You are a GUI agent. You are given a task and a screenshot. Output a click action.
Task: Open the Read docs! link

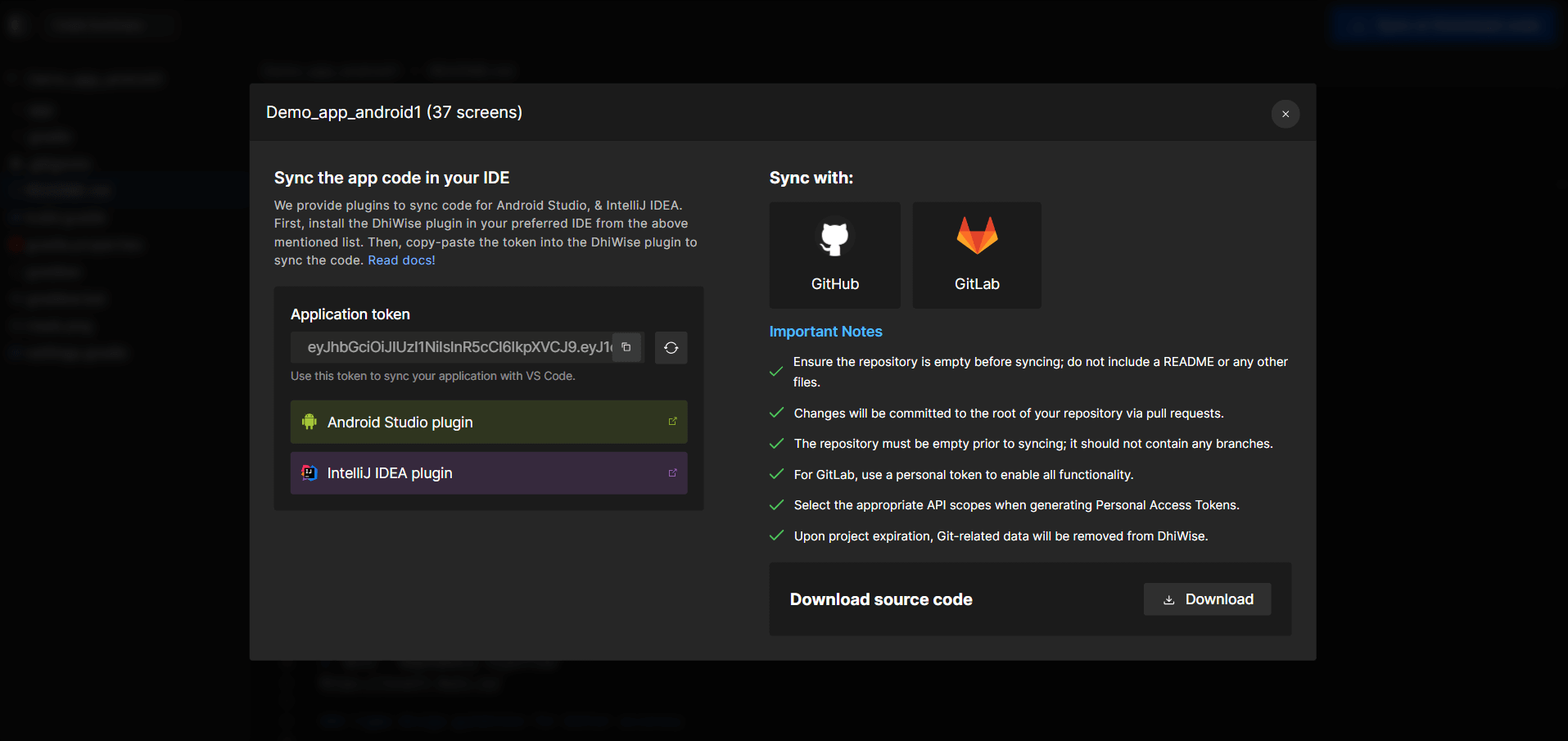pyautogui.click(x=401, y=260)
